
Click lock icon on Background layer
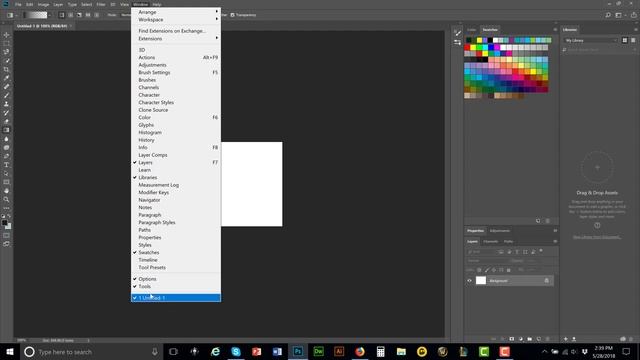[x=547, y=280]
